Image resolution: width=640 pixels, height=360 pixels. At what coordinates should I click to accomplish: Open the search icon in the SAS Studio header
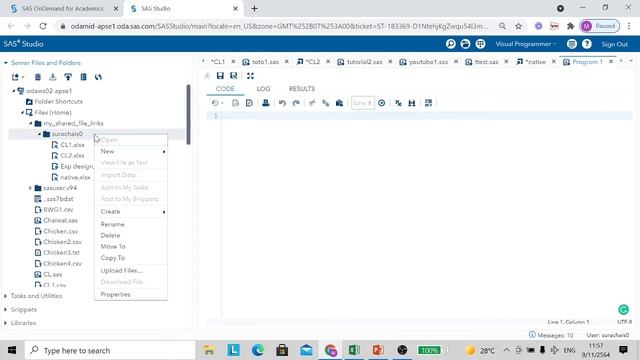[451, 44]
